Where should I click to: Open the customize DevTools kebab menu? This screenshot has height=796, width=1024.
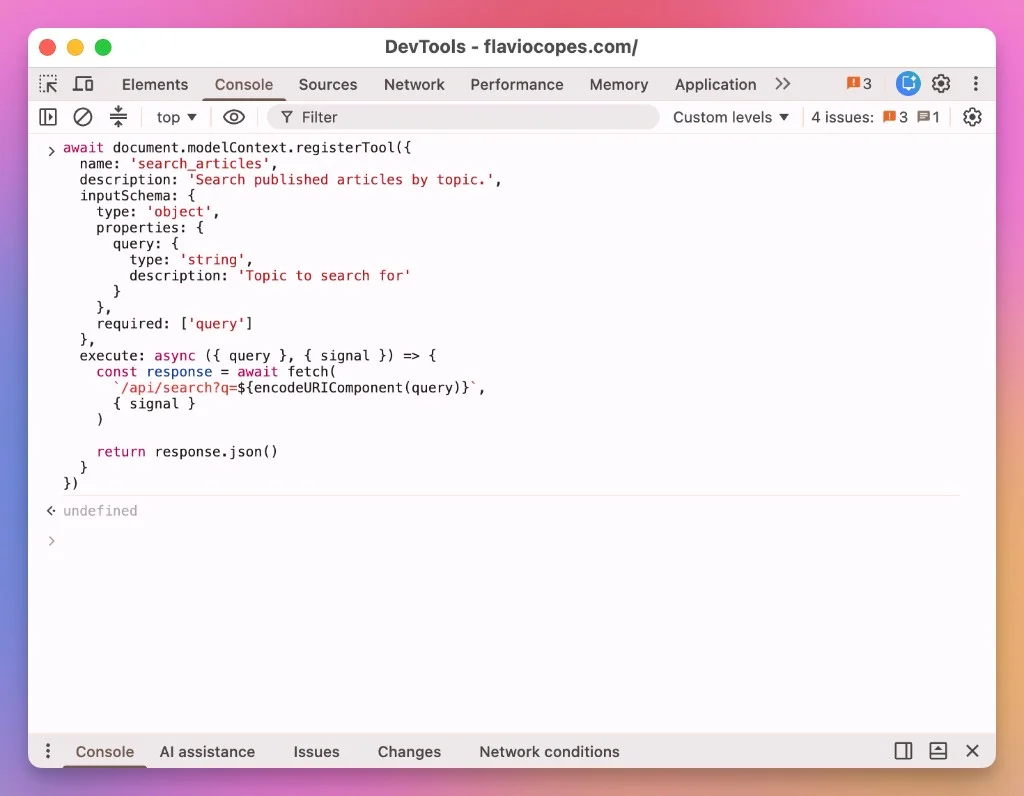[x=976, y=84]
